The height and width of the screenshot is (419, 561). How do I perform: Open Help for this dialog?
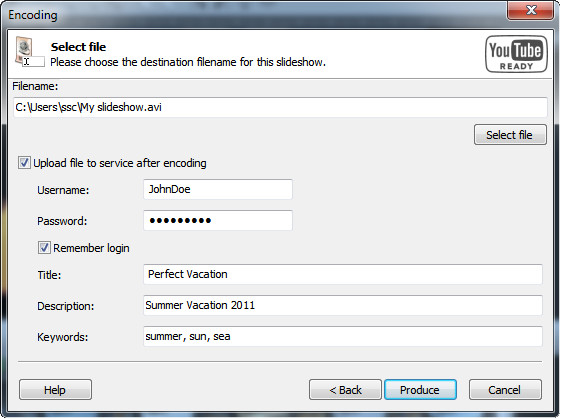coord(55,390)
